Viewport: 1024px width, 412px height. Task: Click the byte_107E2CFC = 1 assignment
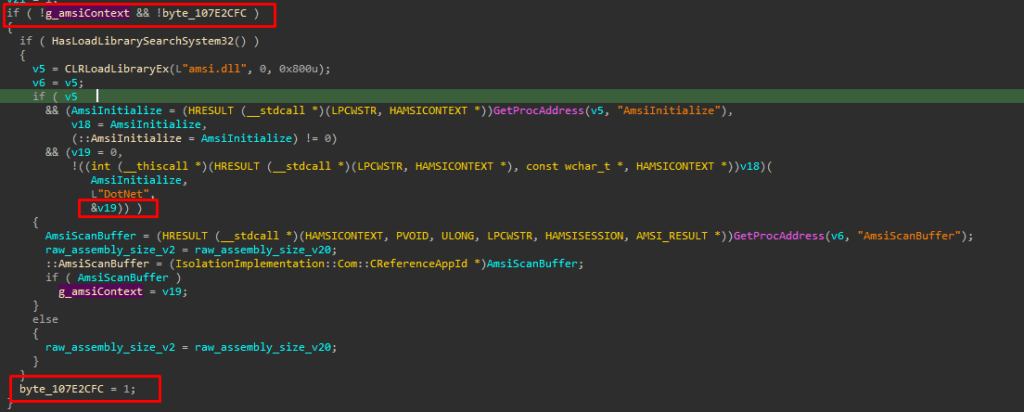pyautogui.click(x=80, y=387)
